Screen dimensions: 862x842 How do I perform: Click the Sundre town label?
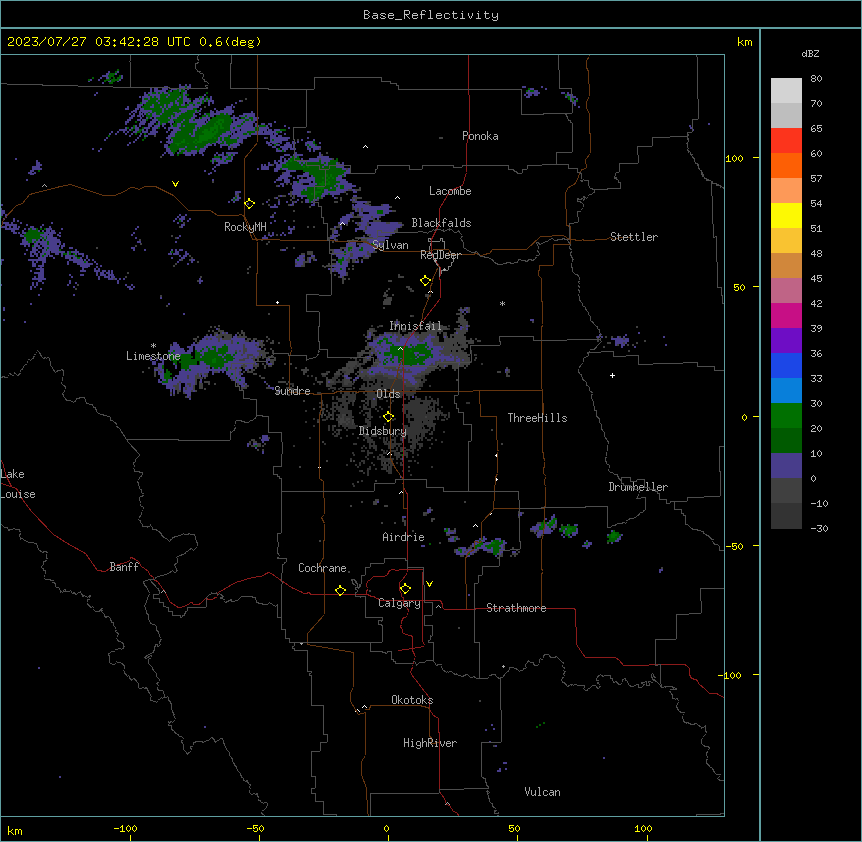point(292,391)
